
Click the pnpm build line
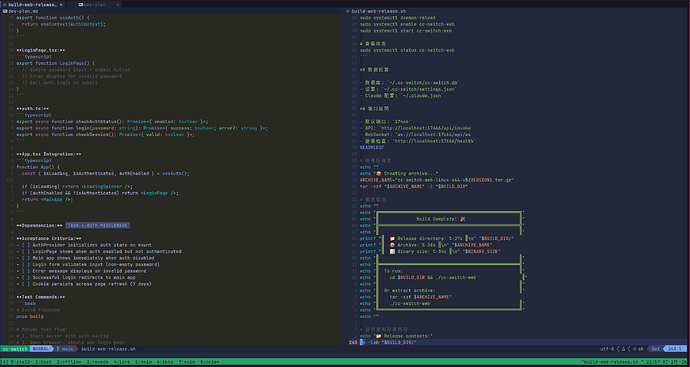tap(30, 316)
